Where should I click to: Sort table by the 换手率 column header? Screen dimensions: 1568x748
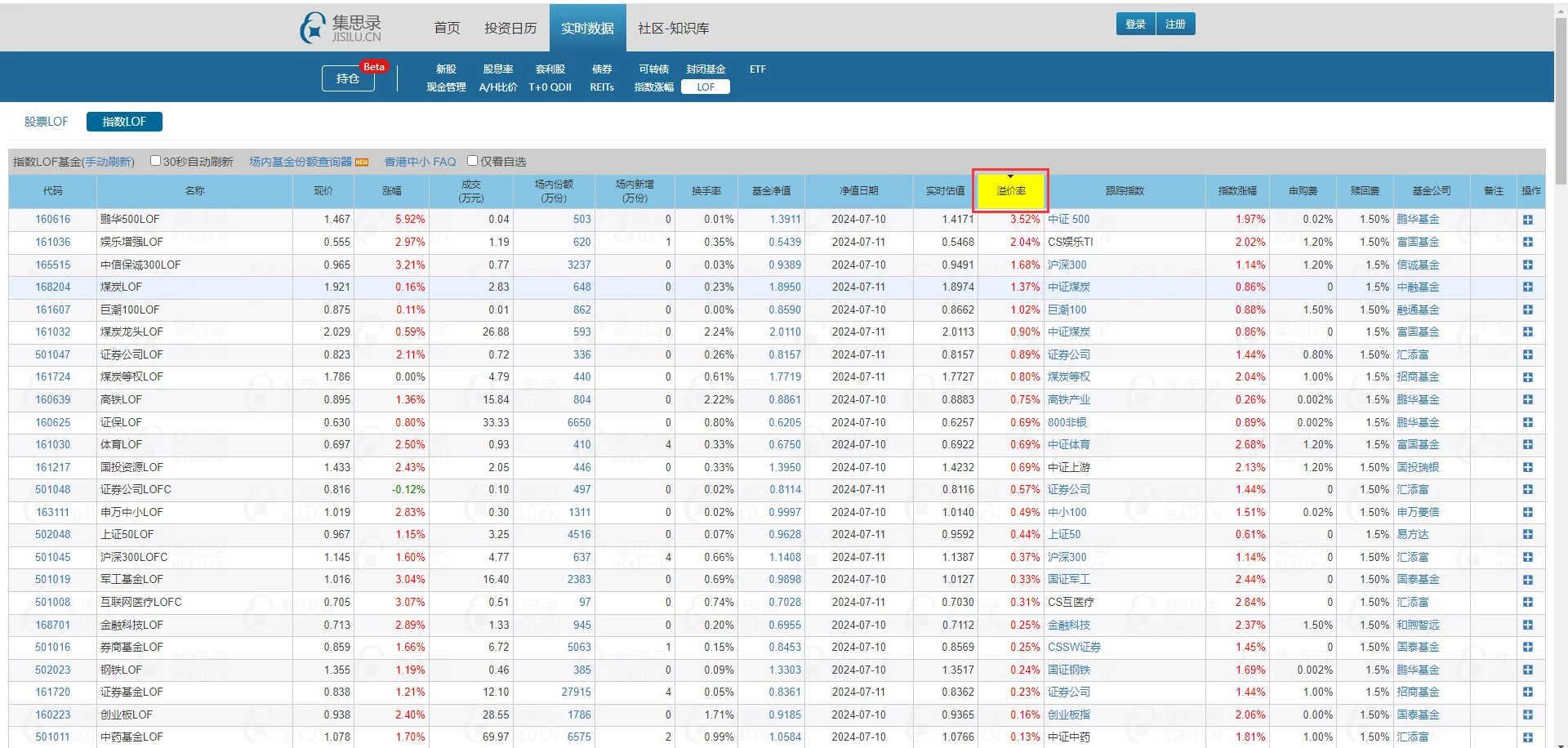point(706,191)
